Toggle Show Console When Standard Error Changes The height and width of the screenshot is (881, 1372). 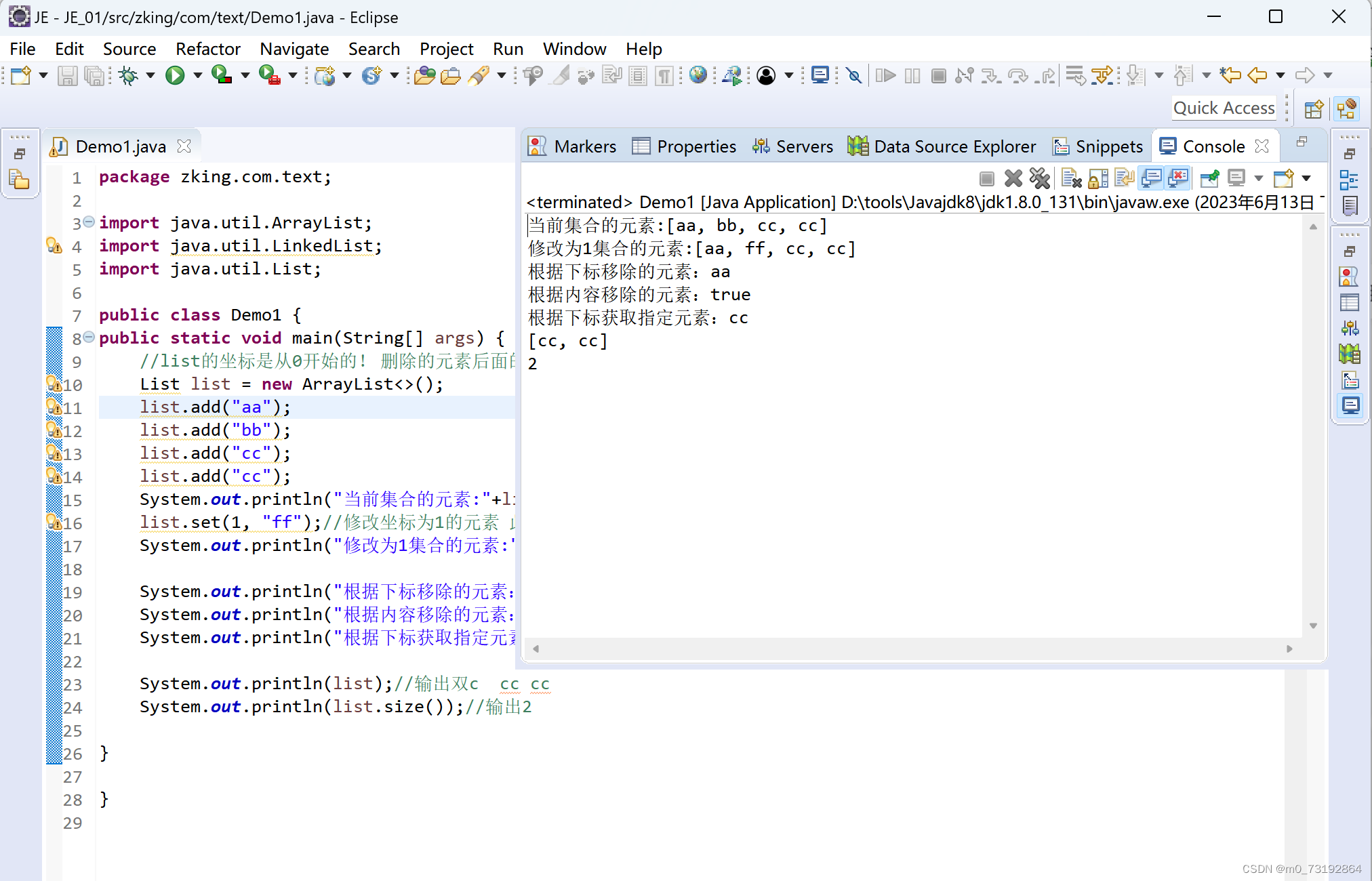click(x=1178, y=178)
